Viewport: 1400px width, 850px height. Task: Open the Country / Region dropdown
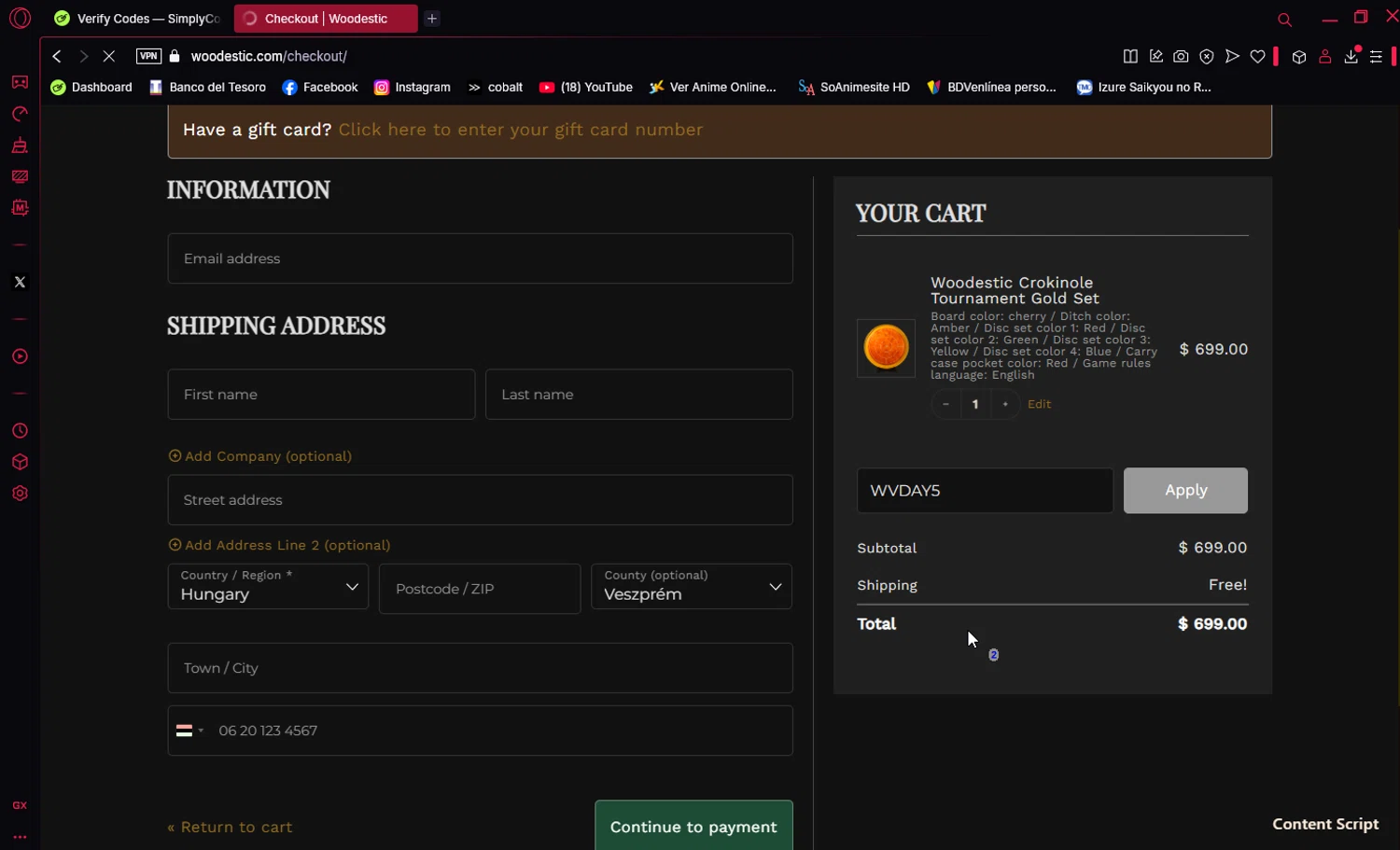[x=268, y=586]
